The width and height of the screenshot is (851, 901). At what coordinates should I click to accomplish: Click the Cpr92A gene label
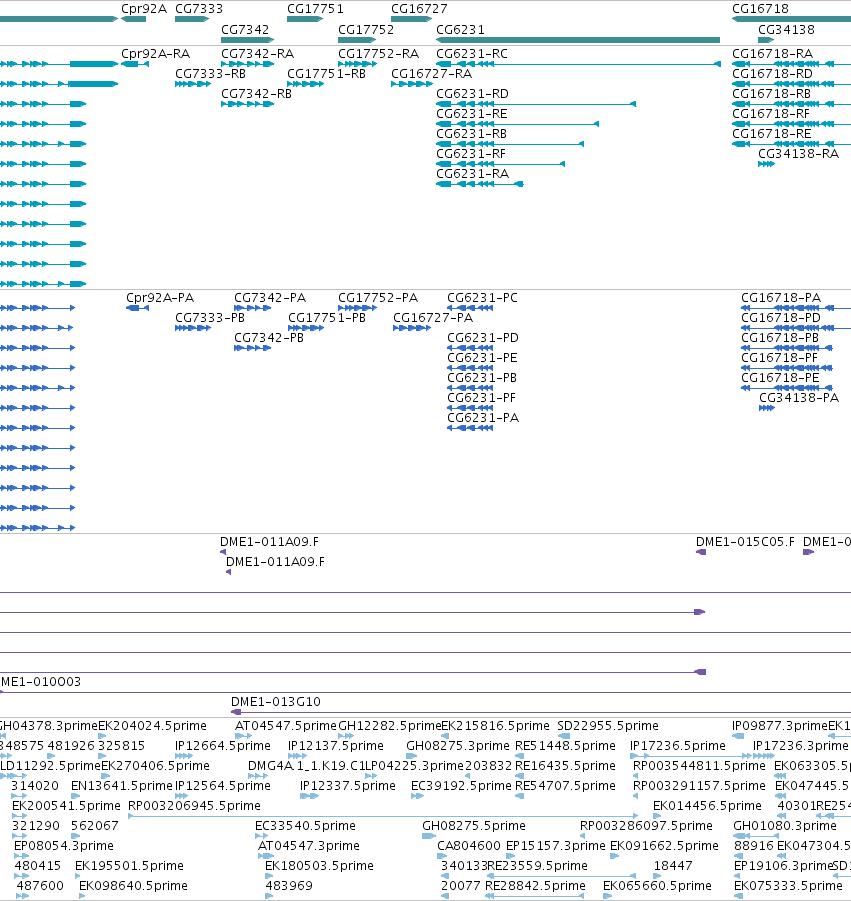[x=144, y=9]
